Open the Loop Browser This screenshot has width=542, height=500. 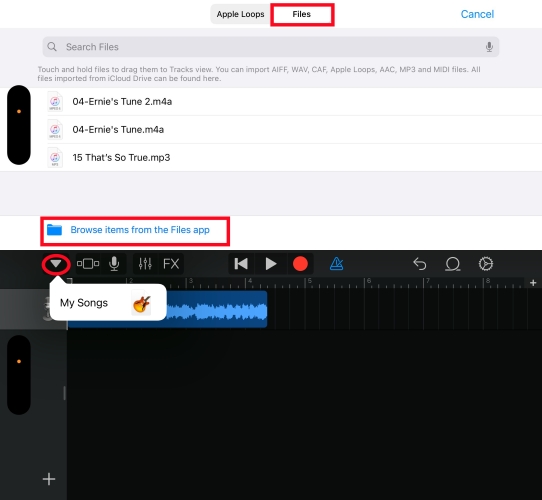pyautogui.click(x=452, y=264)
